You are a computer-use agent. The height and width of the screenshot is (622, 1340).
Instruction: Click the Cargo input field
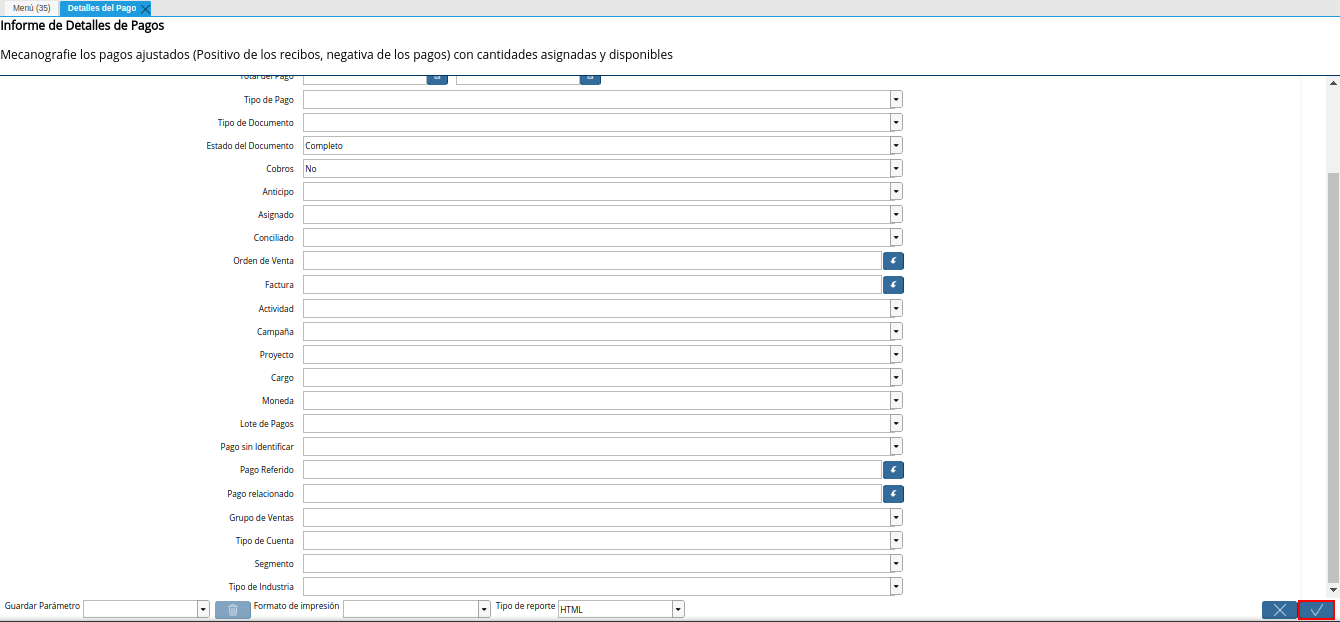(596, 378)
